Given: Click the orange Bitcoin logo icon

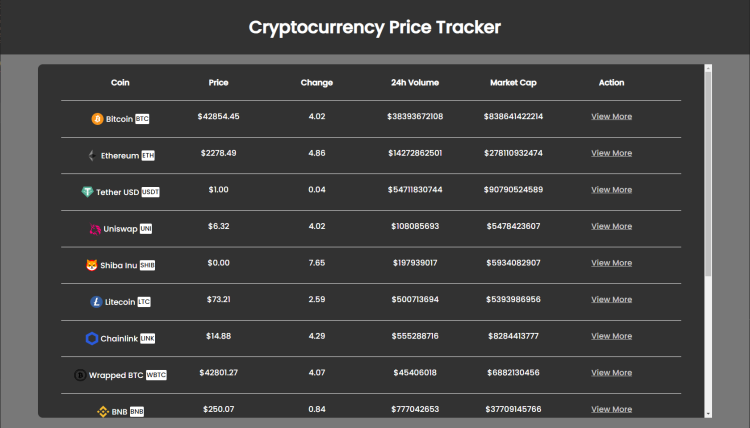Looking at the screenshot, I should (97, 119).
